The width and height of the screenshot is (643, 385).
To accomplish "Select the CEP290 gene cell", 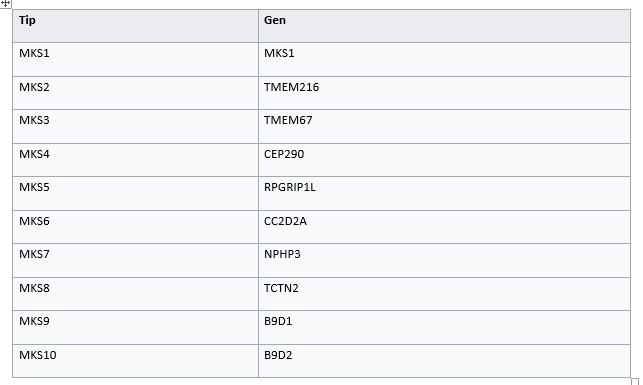I will coord(444,160).
